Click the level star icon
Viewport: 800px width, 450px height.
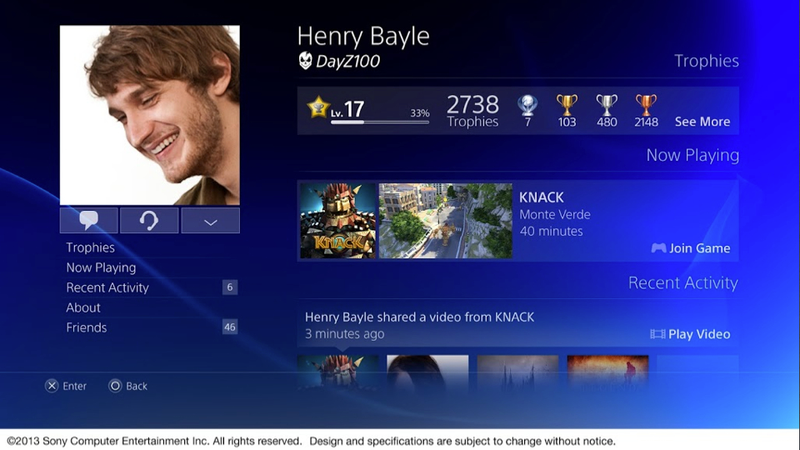[318, 107]
